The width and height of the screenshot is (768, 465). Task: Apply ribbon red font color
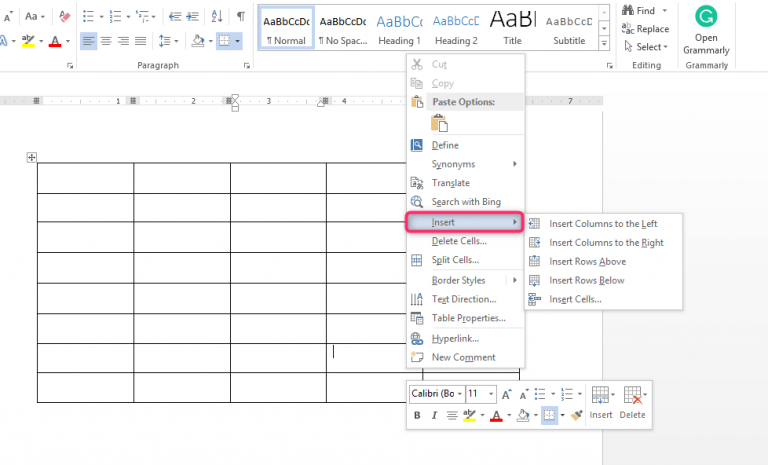(55, 41)
